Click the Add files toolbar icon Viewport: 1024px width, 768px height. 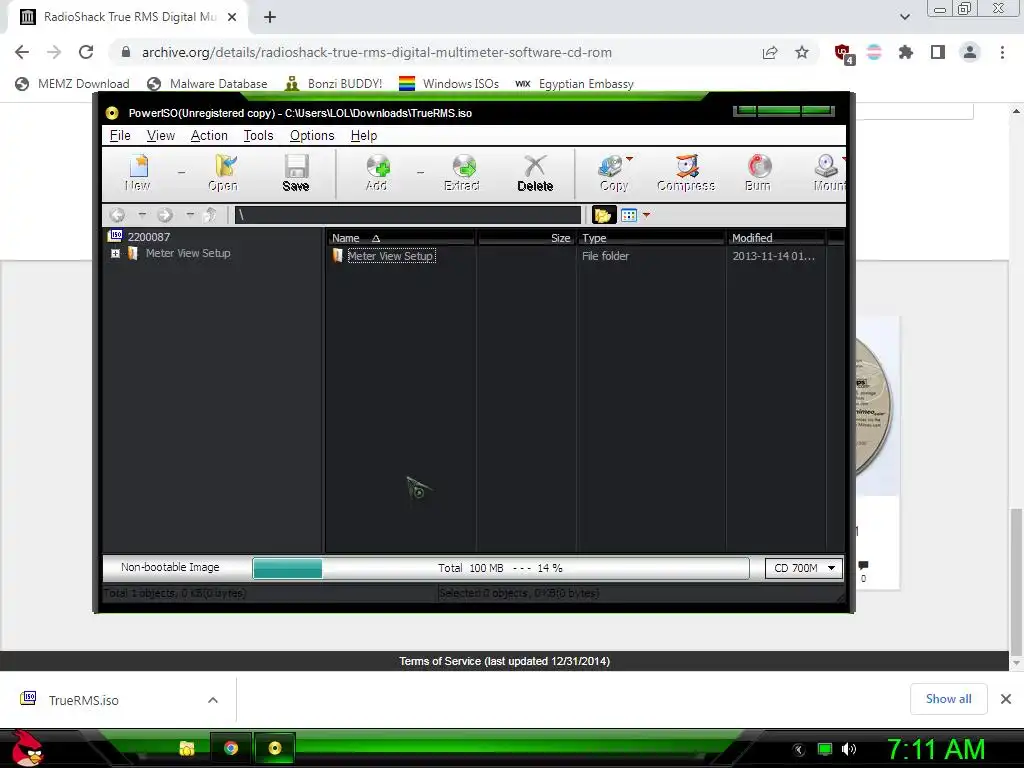377,172
